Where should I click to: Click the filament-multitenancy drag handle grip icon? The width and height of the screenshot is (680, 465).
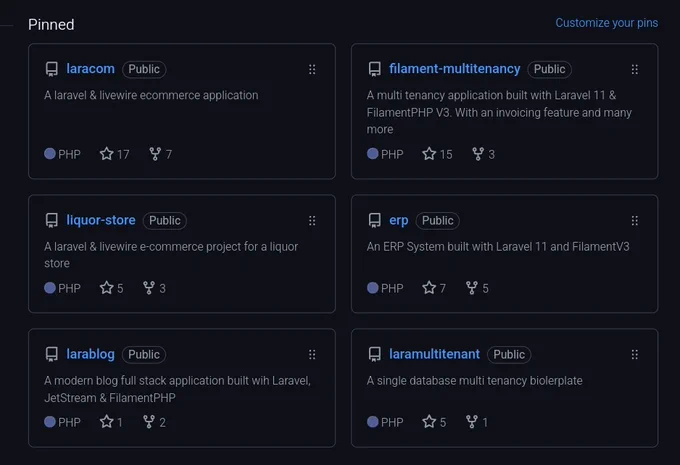tap(634, 69)
